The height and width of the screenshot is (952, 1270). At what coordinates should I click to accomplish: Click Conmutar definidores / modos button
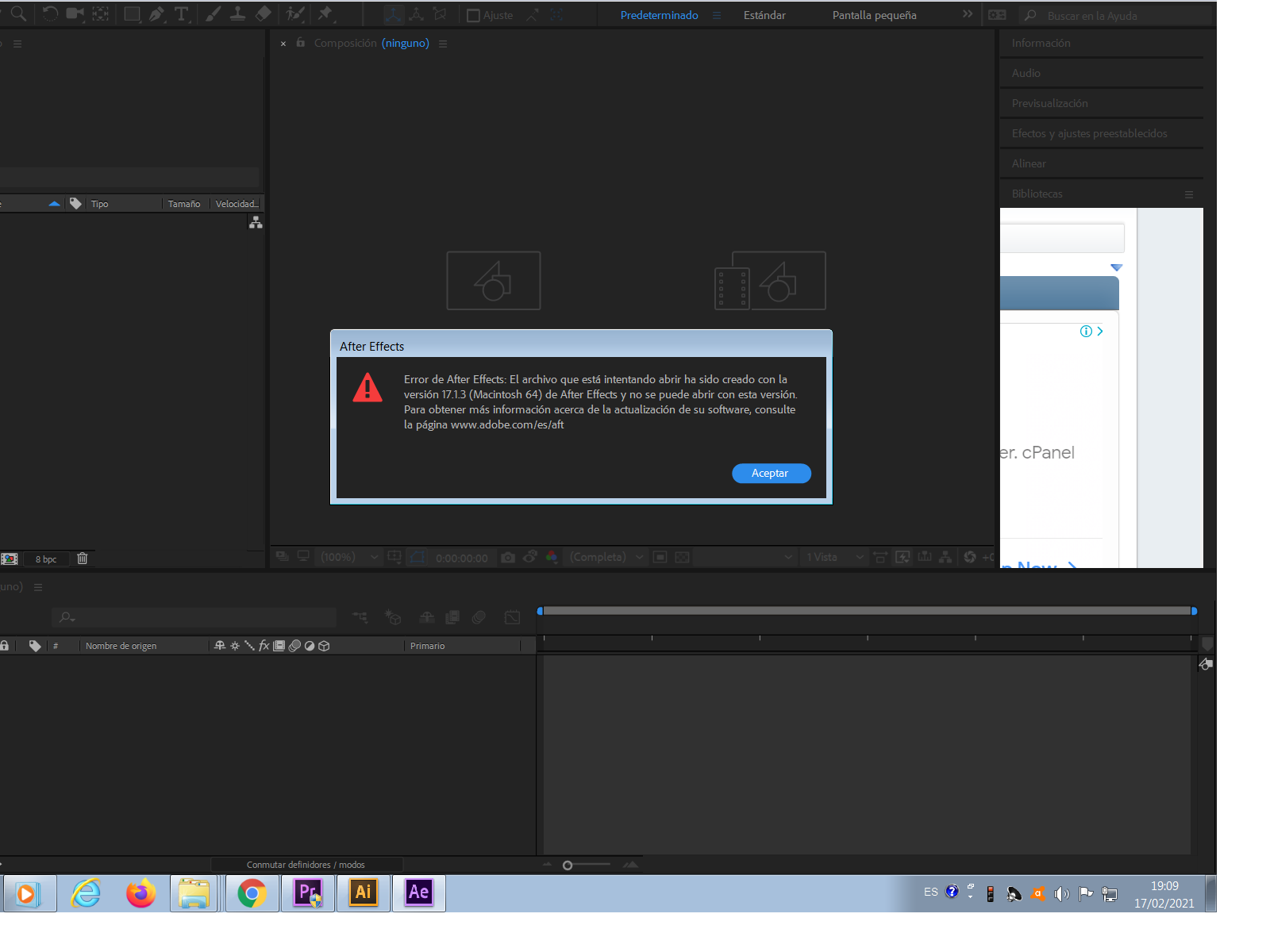pos(306,865)
